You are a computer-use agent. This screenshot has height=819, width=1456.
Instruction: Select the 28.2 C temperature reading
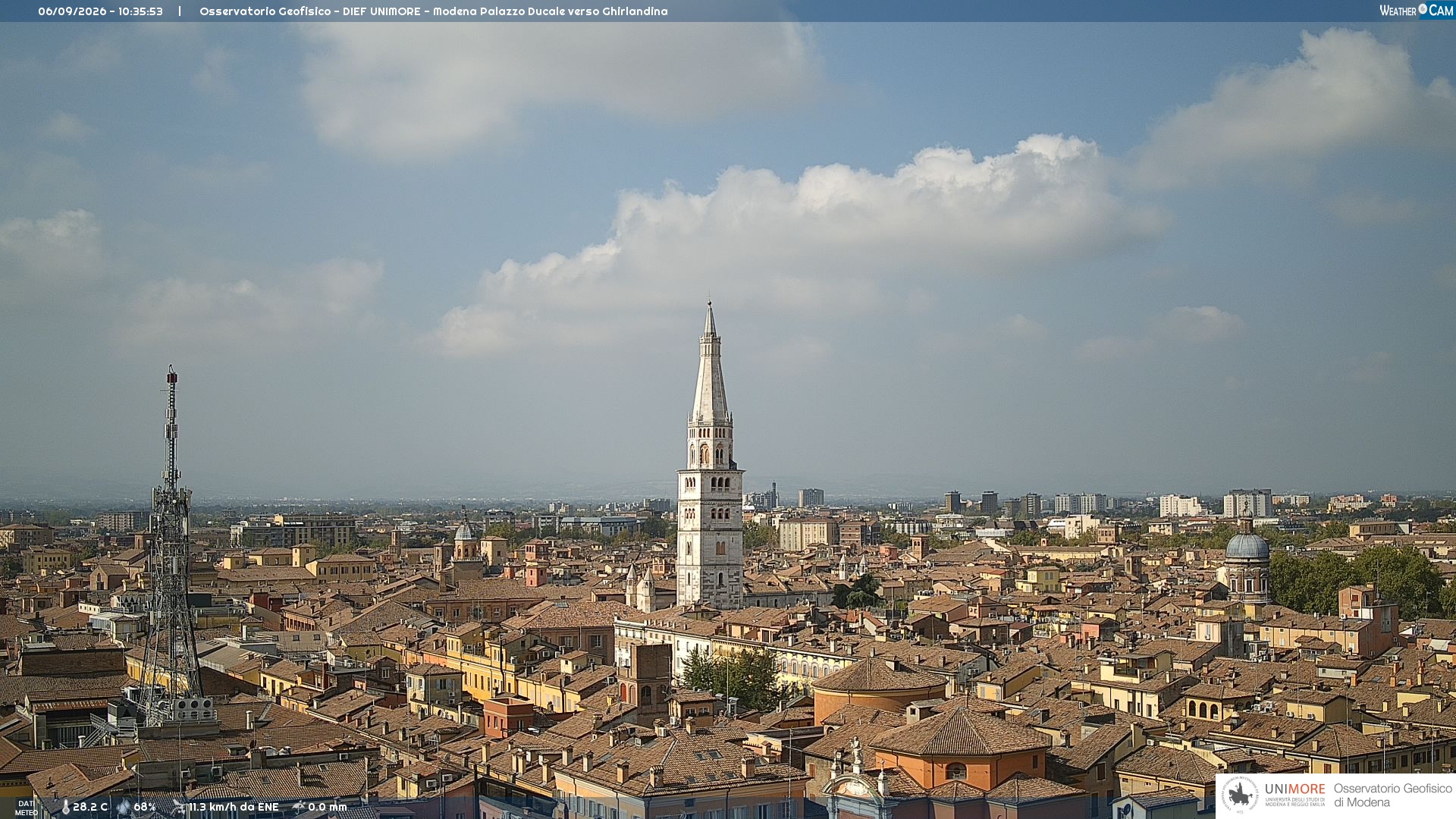(90, 807)
